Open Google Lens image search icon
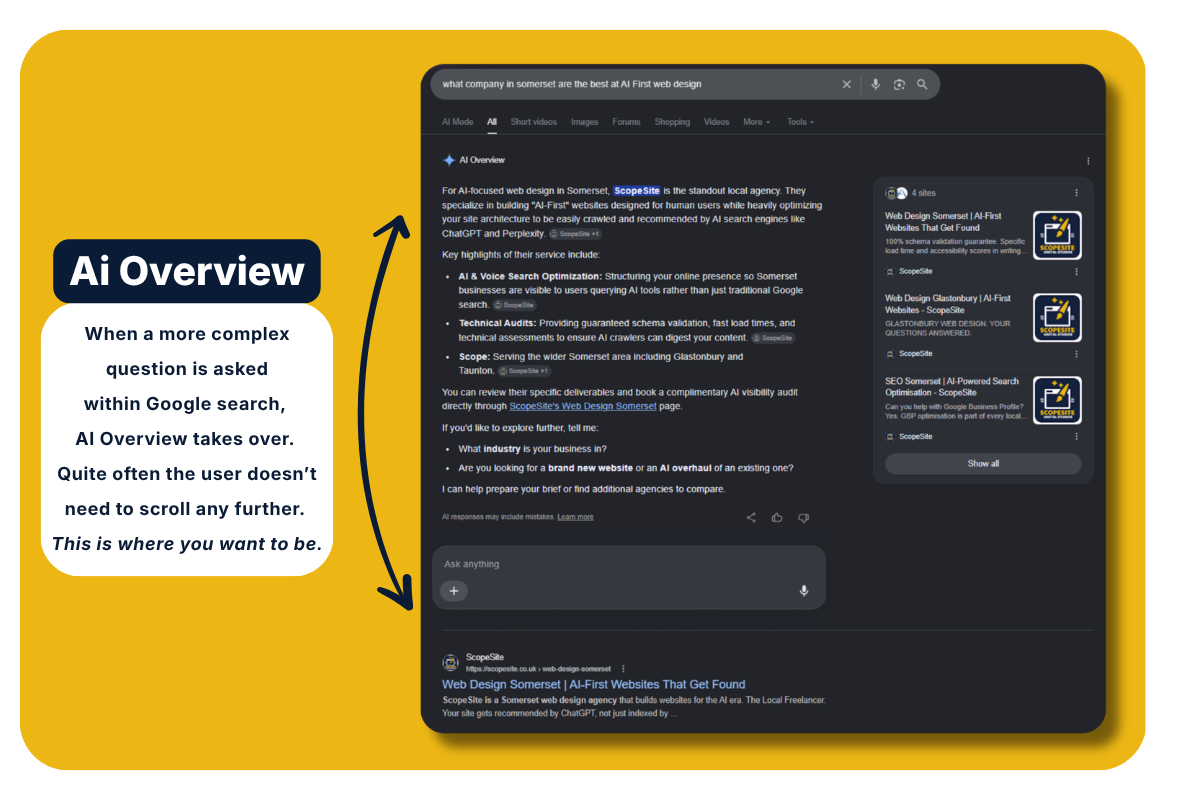Viewport: 1200px width, 800px height. pyautogui.click(x=899, y=85)
